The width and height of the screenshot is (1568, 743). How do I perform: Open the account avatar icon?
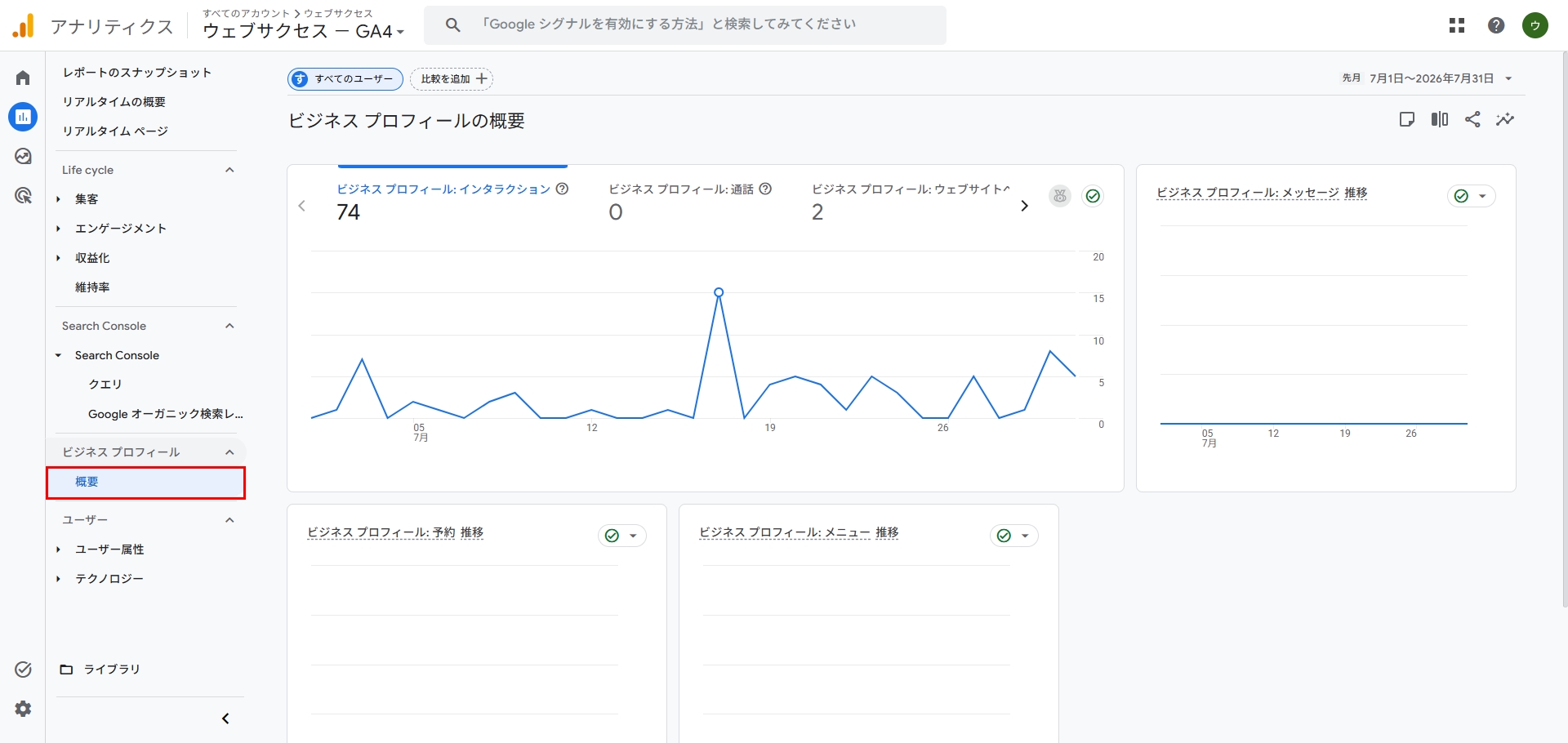pyautogui.click(x=1535, y=25)
